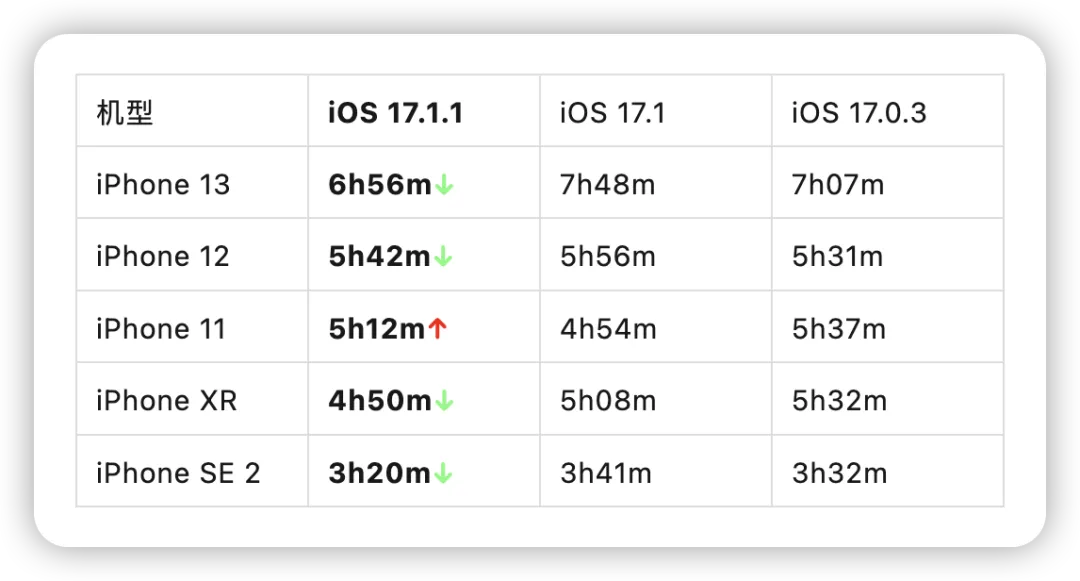This screenshot has width=1080, height=581.
Task: Click the green down arrow beside 6h56m
Action: 444,185
